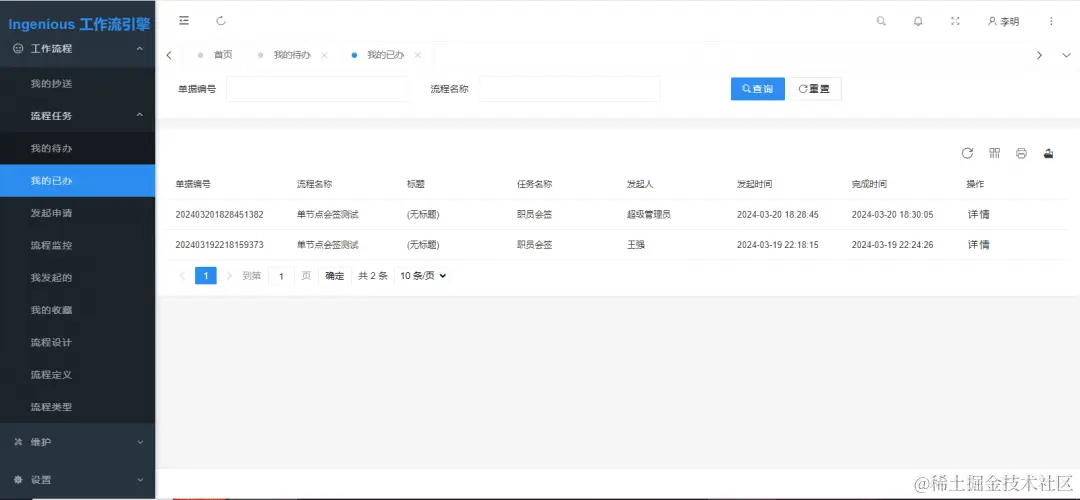
Task: Open 发起申请 in sidebar
Action: coord(77,213)
